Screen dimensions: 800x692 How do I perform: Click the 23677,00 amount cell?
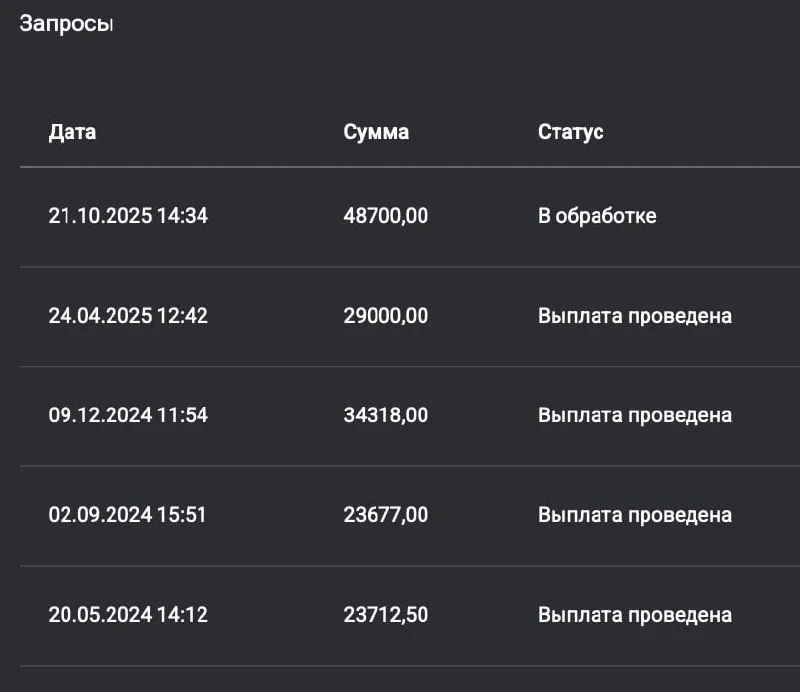[x=385, y=515]
